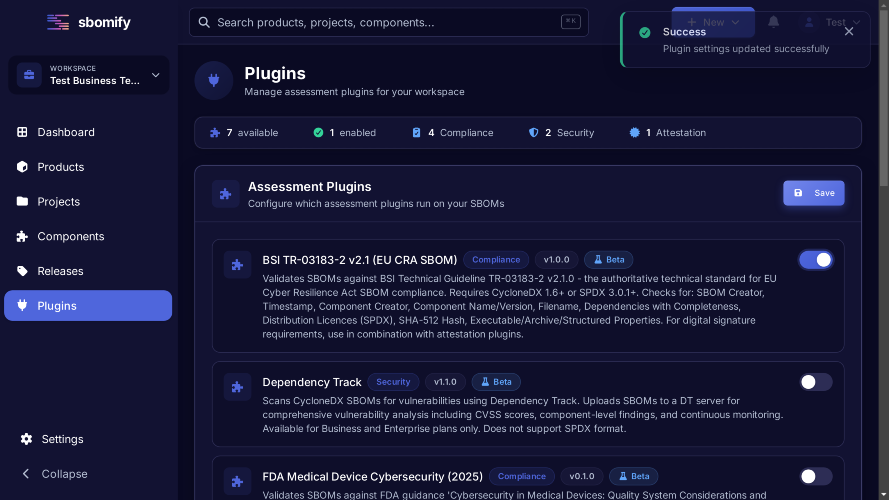Viewport: 889px width, 500px height.
Task: Click the v1.0.0 version badge
Action: click(556, 260)
